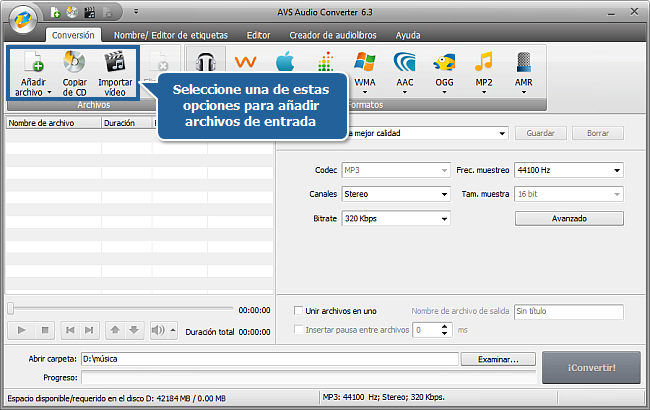Expand the Canales Stereo dropdown
The width and height of the screenshot is (650, 410).
coord(395,194)
